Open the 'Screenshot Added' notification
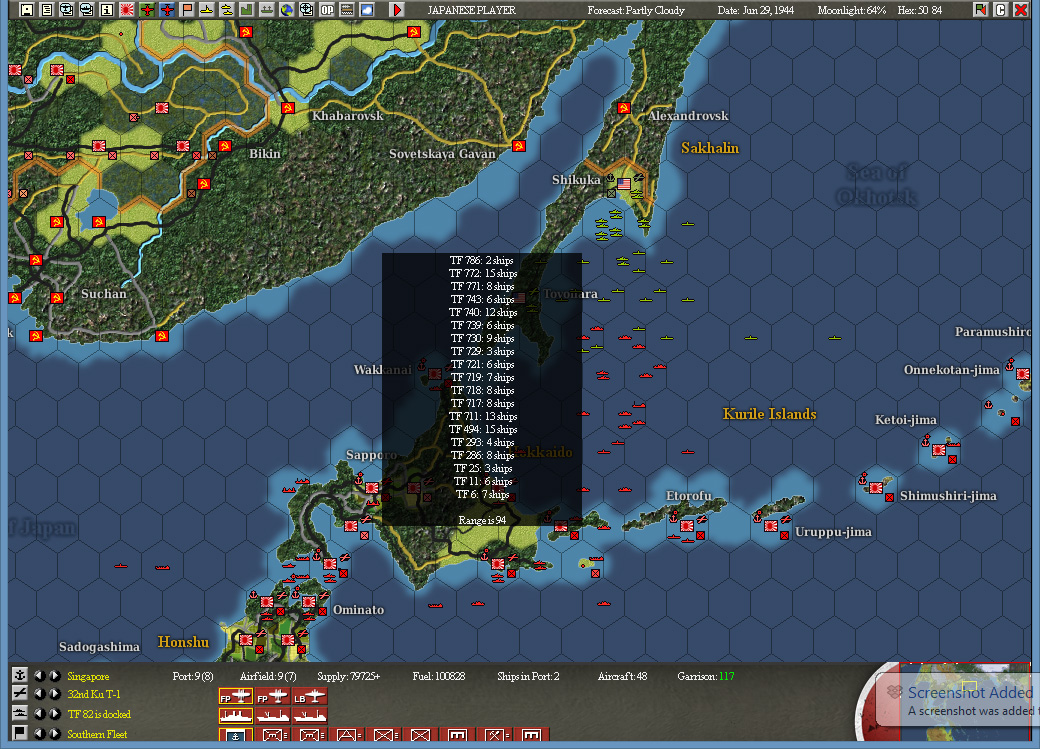 pyautogui.click(x=958, y=701)
